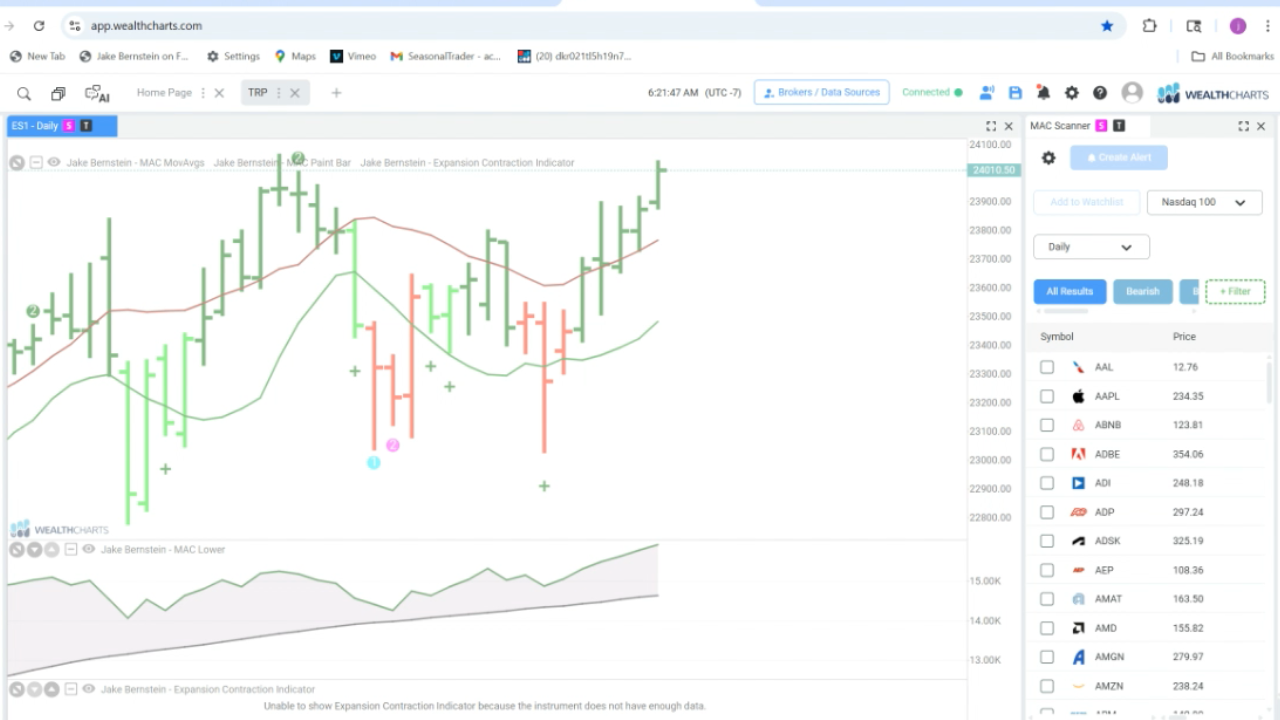The width and height of the screenshot is (1280, 720).
Task: Click the pink S badge on ES1 tab
Action: pyautogui.click(x=69, y=126)
